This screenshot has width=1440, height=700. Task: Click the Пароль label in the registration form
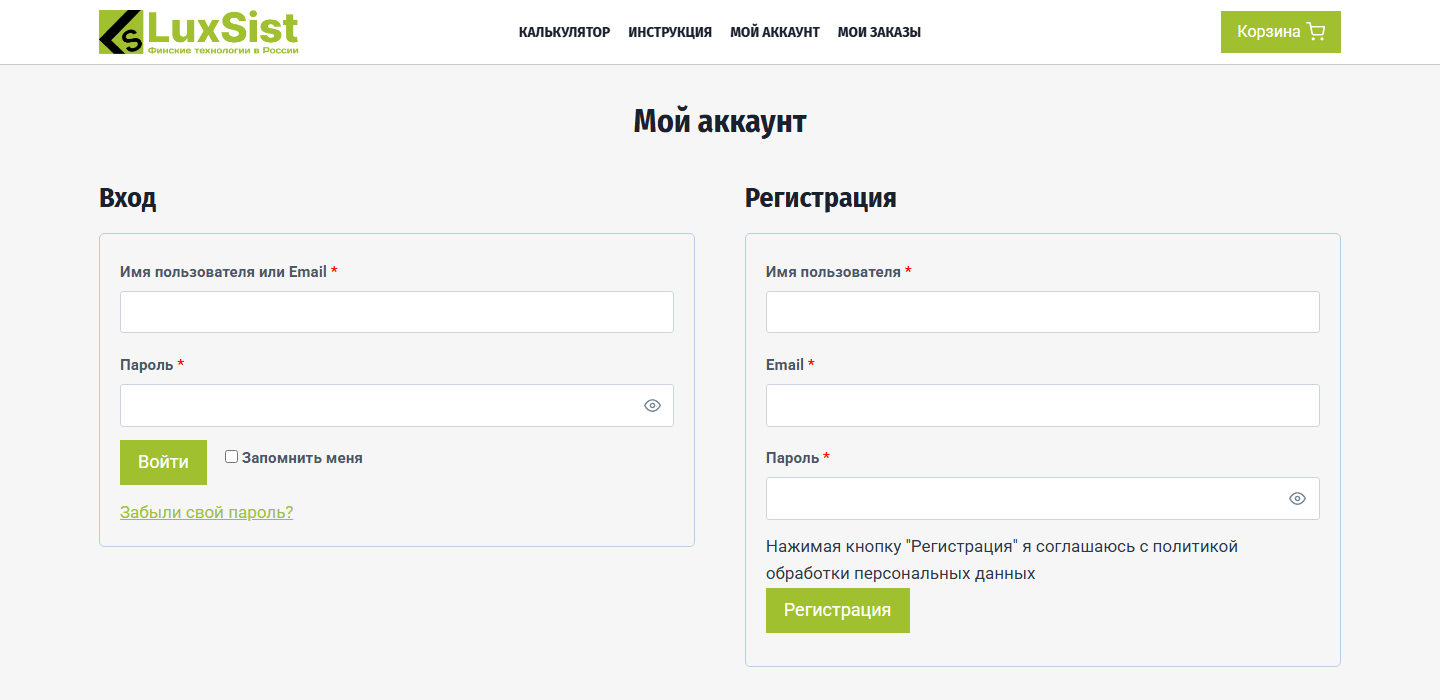click(793, 458)
